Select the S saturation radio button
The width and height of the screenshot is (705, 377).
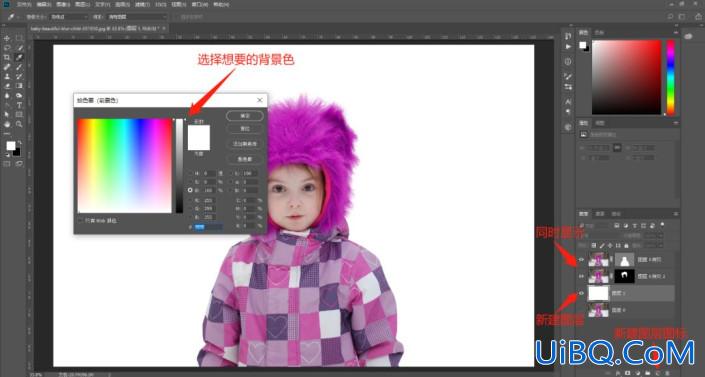pyautogui.click(x=190, y=182)
